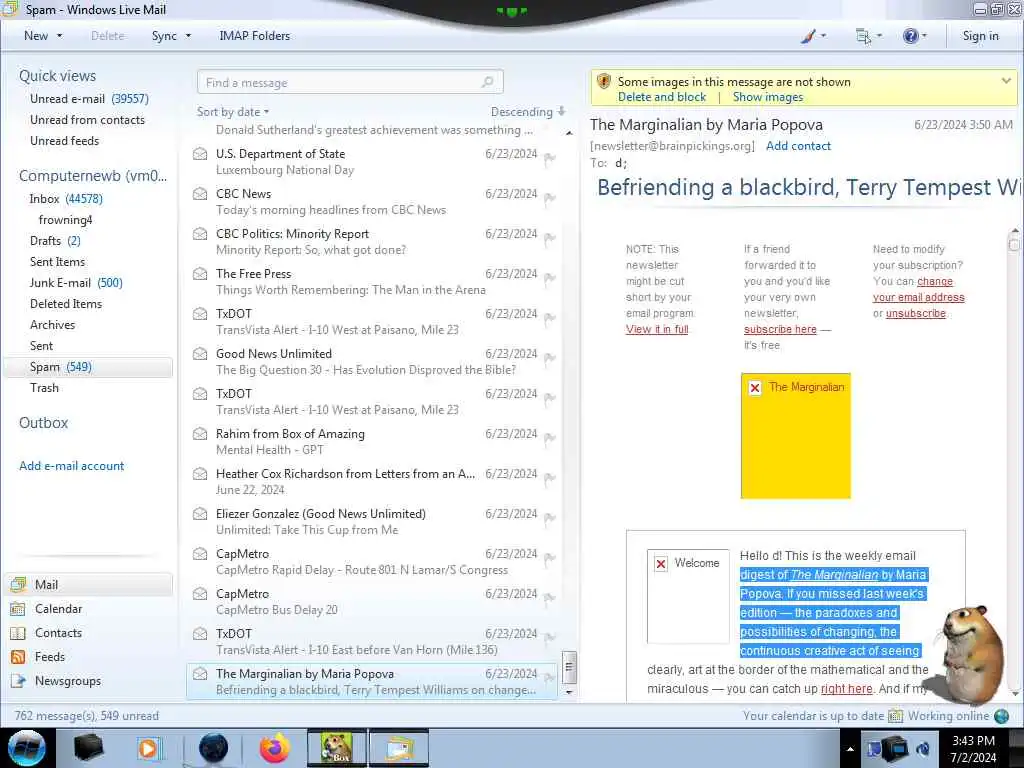Click Show images link
The image size is (1024, 768).
tap(768, 97)
